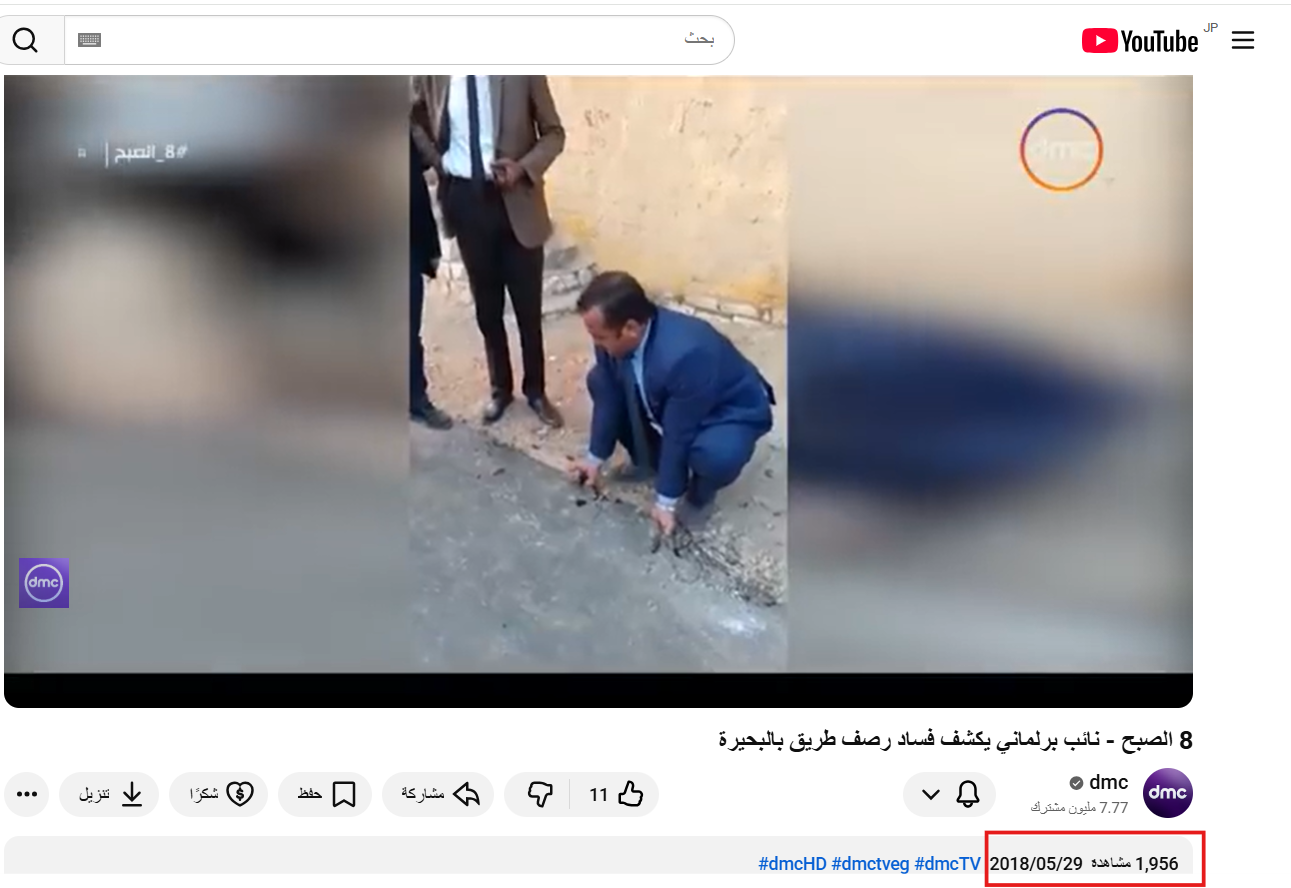1291x888 pixels.
Task: Click the magnifier search button
Action: coord(25,40)
